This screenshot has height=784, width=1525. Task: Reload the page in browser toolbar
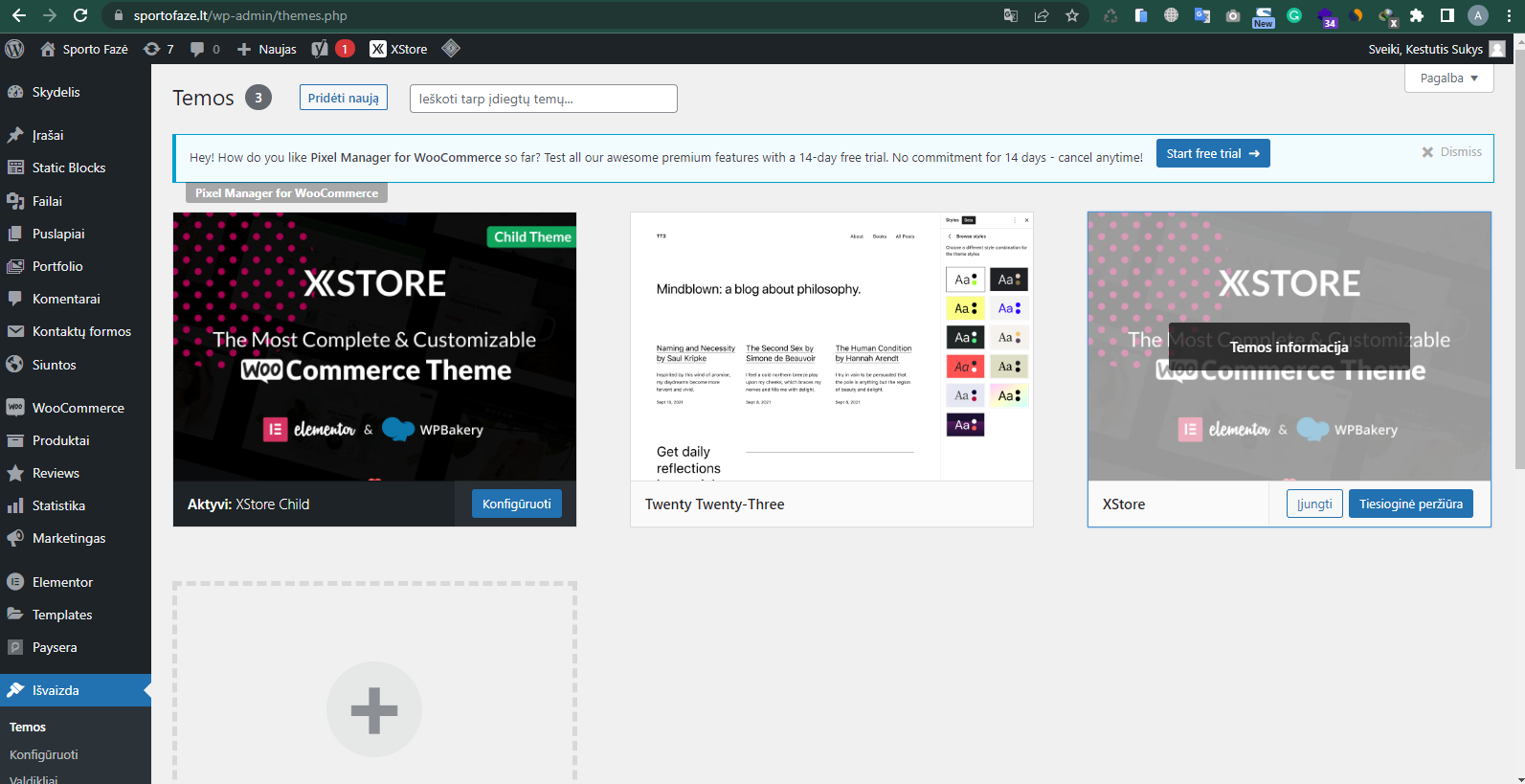(80, 15)
